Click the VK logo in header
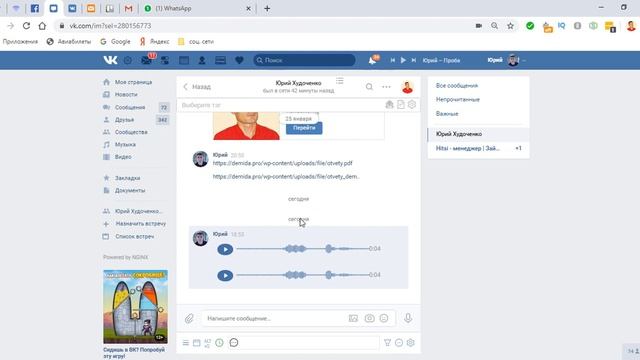The width and height of the screenshot is (640, 360). pos(110,60)
